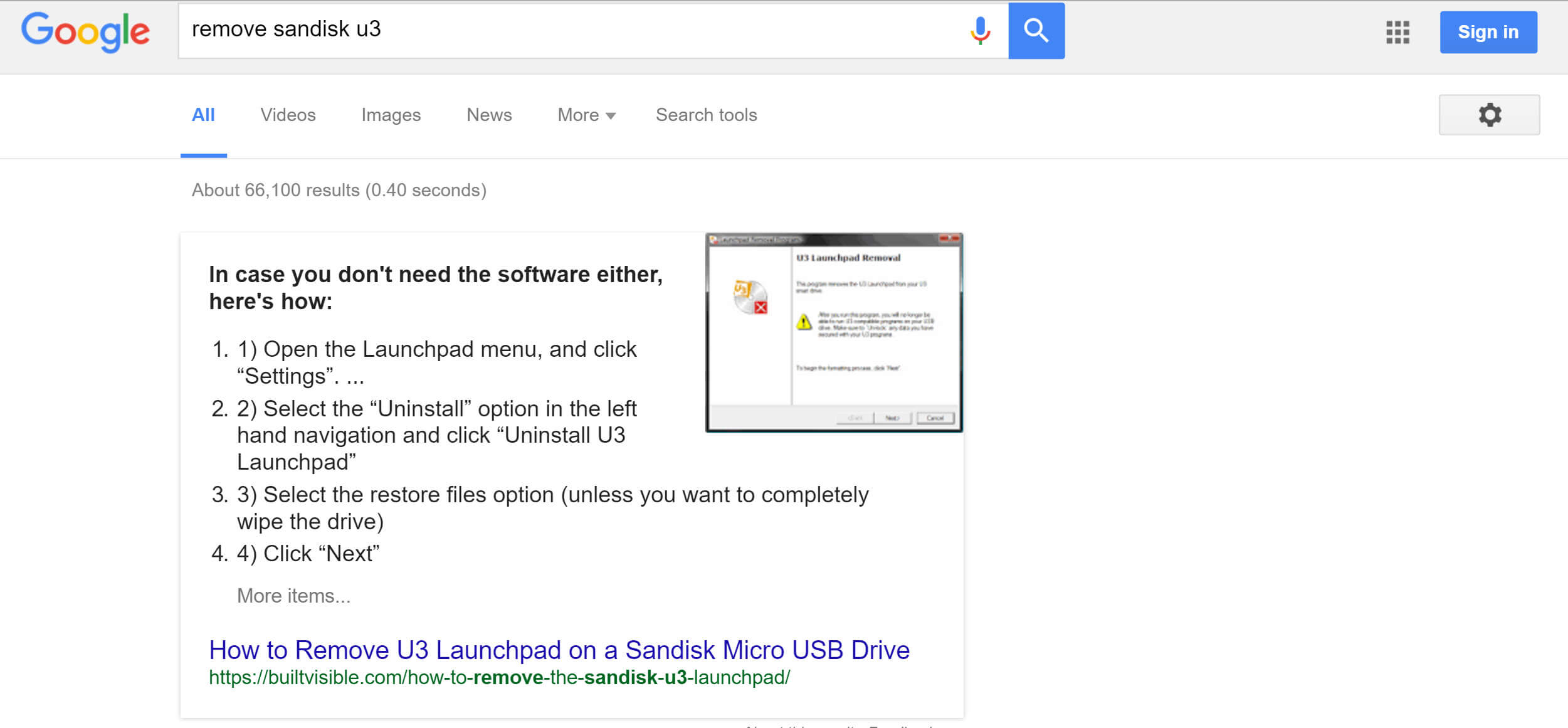Switch to the Videos tab
Viewport: 1568px width, 728px height.
(x=288, y=115)
